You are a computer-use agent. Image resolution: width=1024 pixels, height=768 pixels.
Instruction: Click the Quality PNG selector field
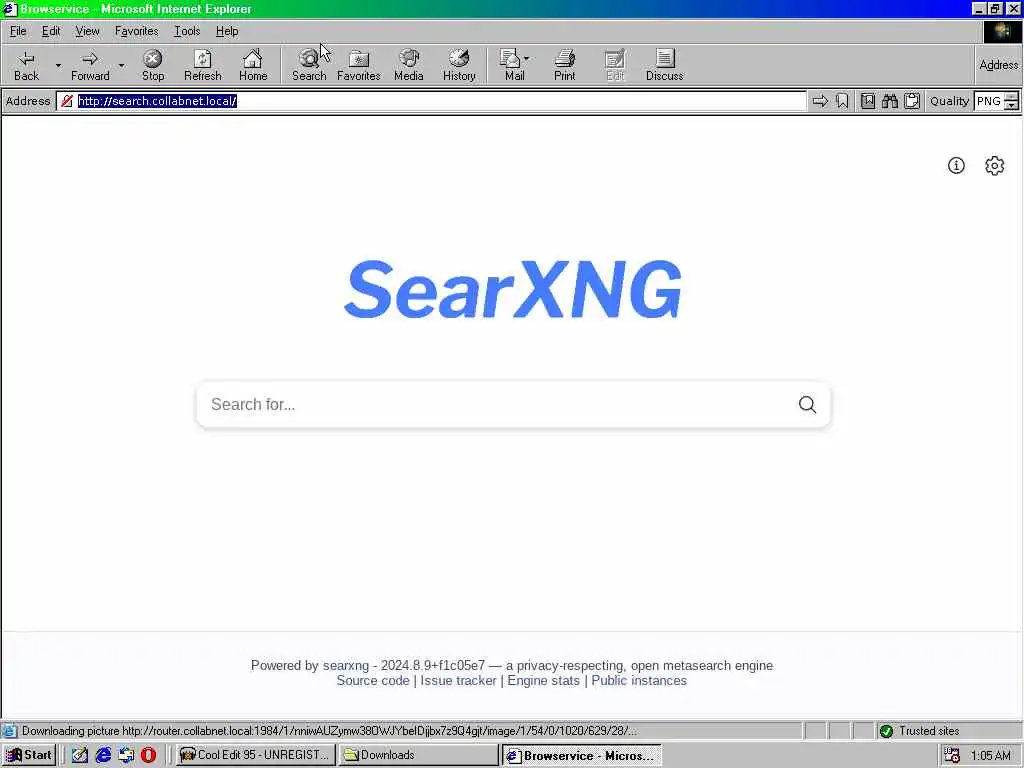[988, 101]
